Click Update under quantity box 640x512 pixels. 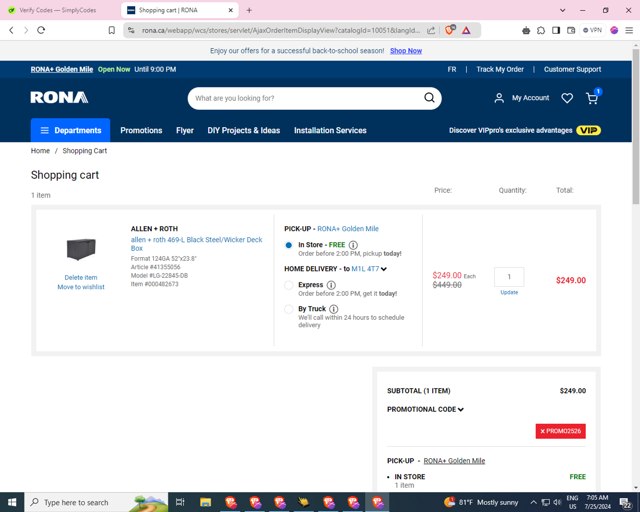509,292
